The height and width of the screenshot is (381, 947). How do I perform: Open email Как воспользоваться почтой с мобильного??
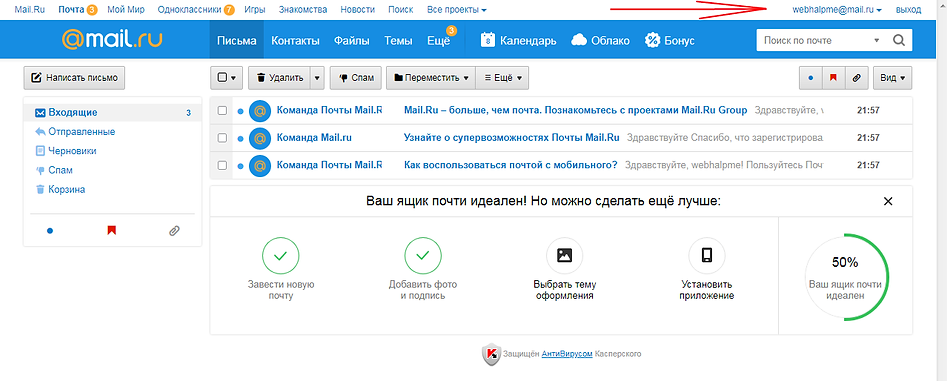click(510, 165)
